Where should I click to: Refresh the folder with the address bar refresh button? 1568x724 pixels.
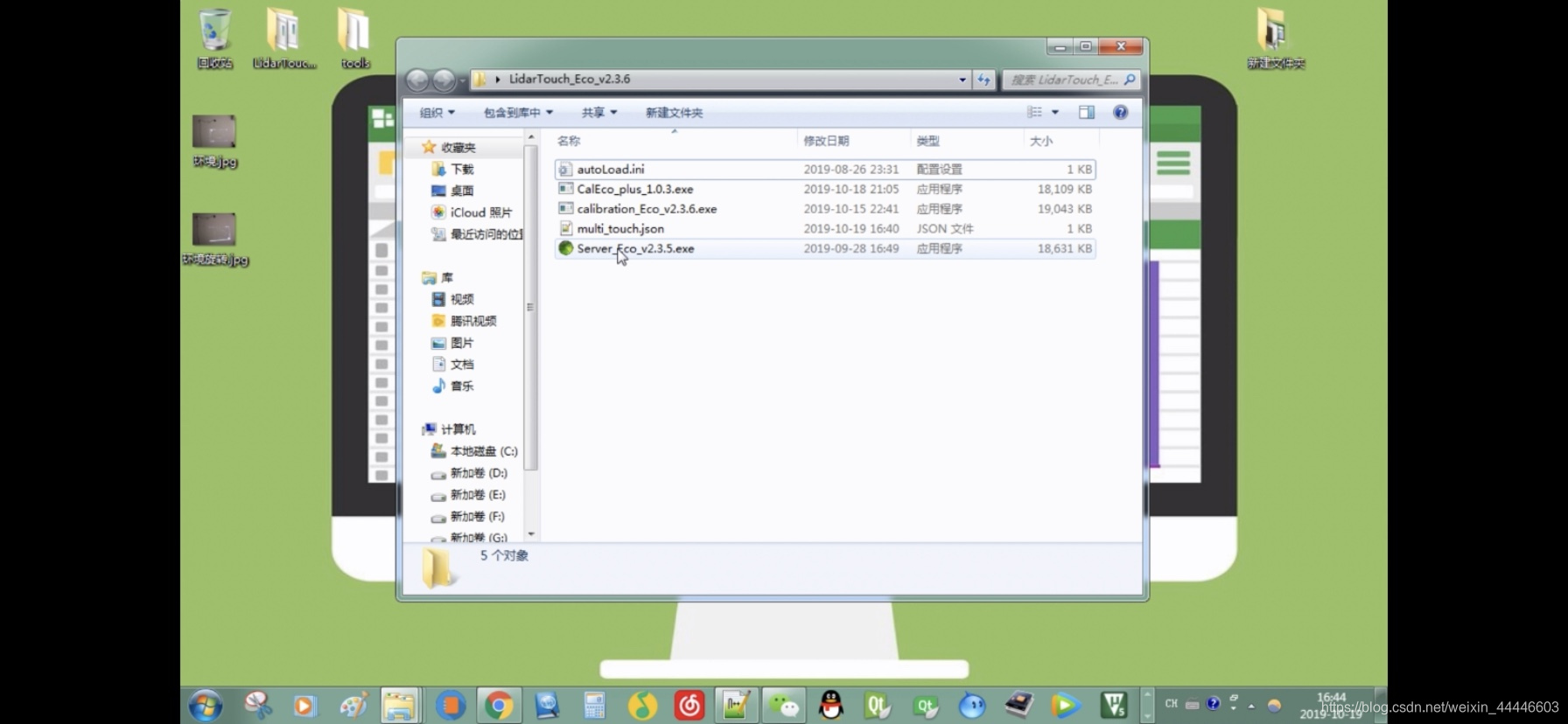tap(984, 80)
